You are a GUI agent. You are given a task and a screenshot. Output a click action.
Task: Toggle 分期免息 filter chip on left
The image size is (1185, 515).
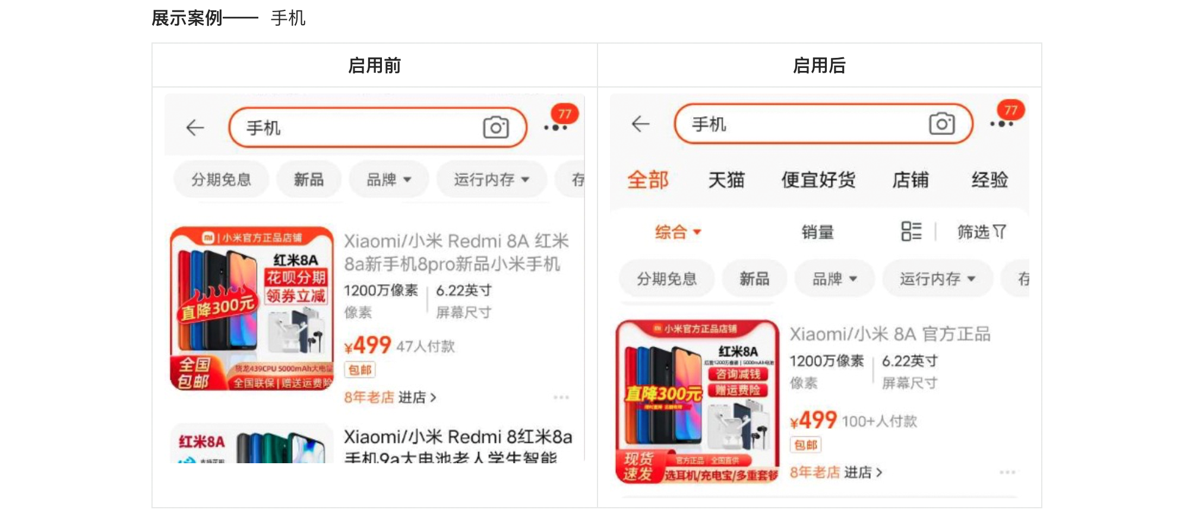pos(221,180)
